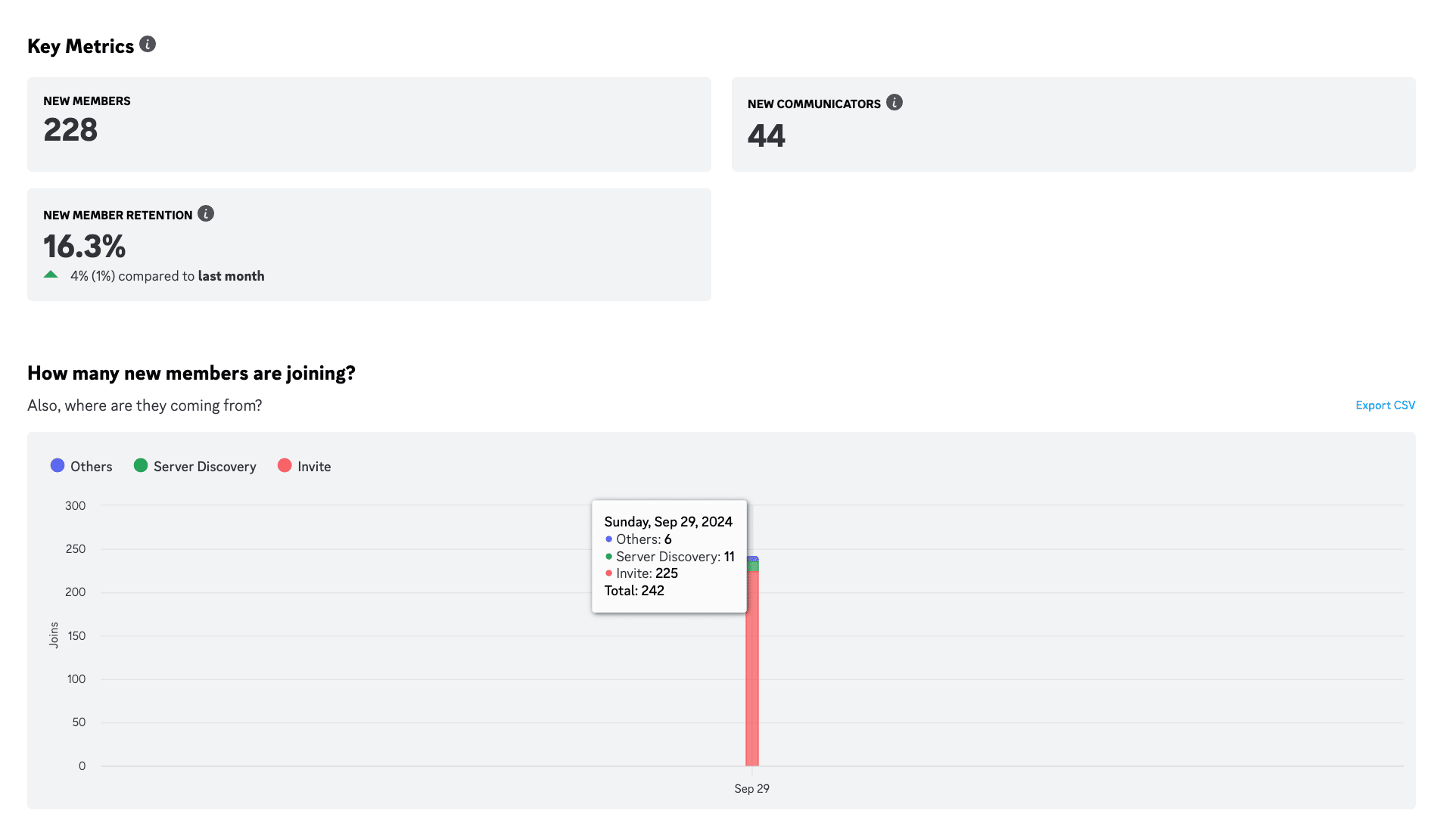Click Total: 242 in tooltip
This screenshot has height=826, width=1456.
(634, 591)
